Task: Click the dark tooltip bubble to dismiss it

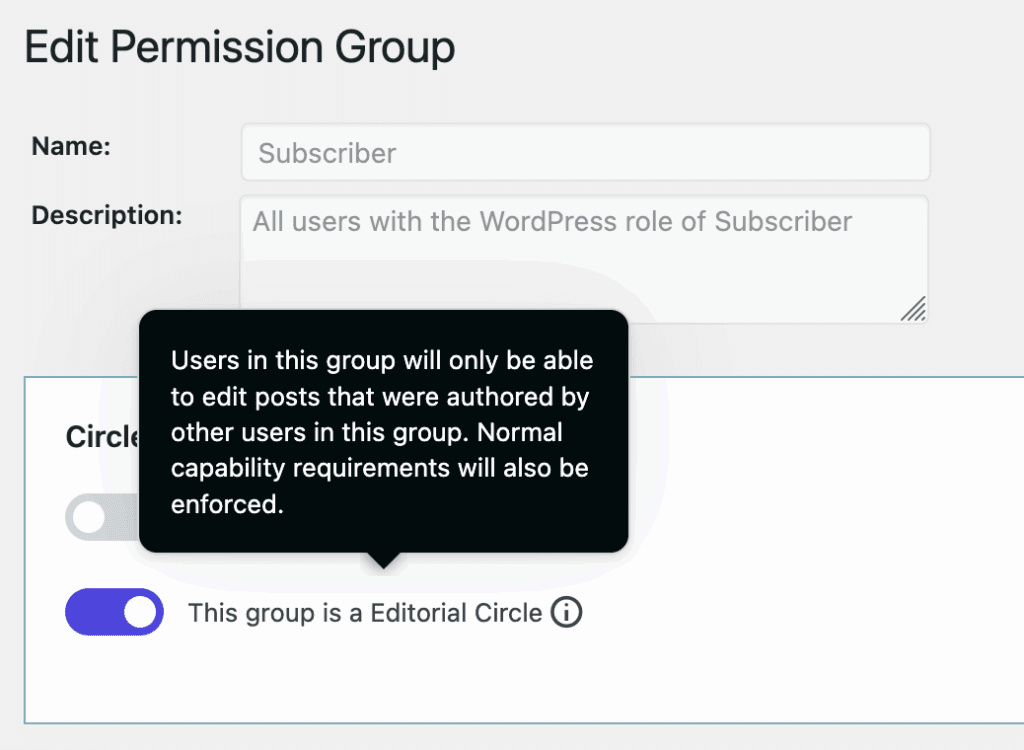Action: coord(383,430)
